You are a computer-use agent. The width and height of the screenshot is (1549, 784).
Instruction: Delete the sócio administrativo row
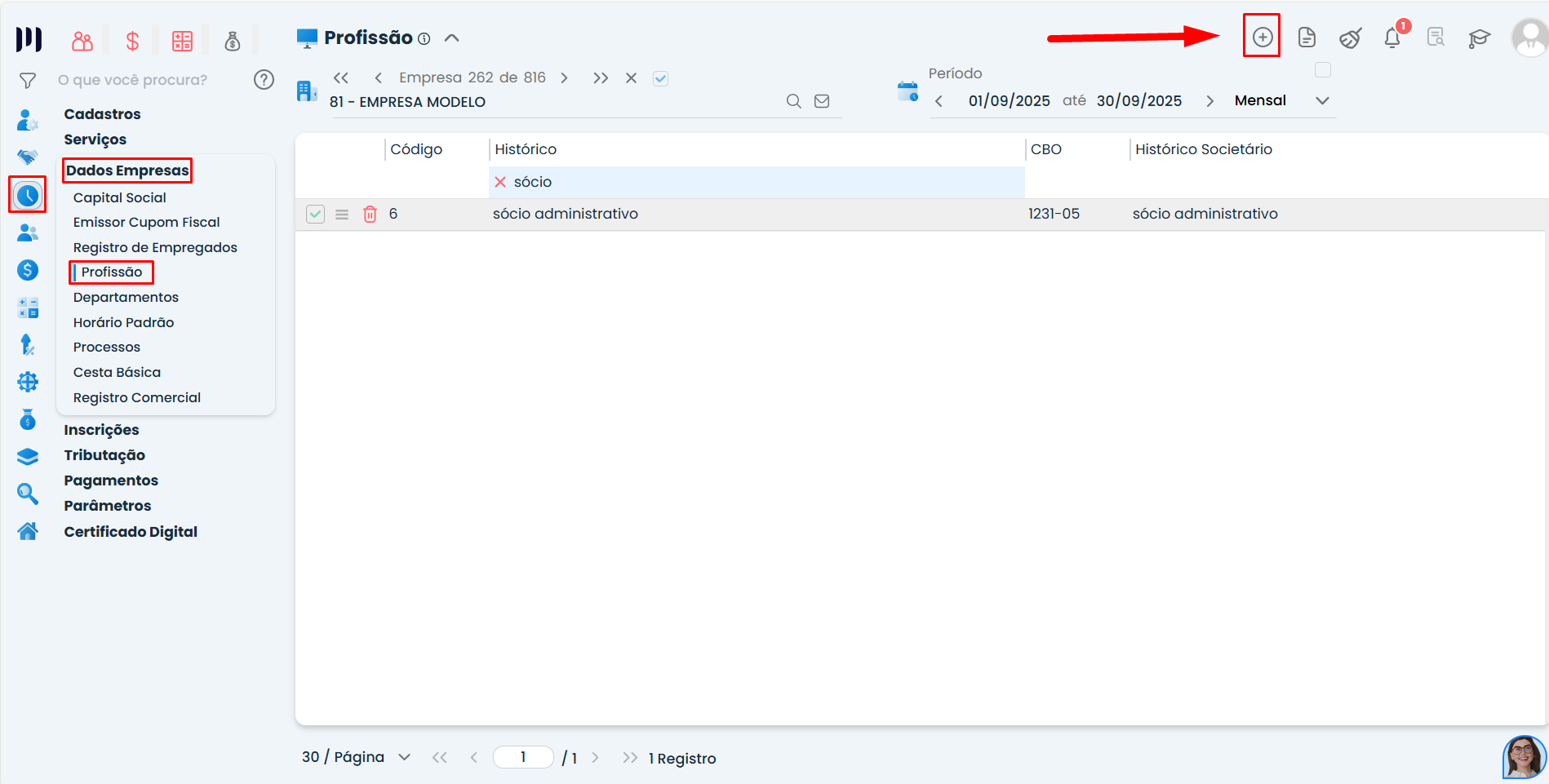(x=370, y=214)
